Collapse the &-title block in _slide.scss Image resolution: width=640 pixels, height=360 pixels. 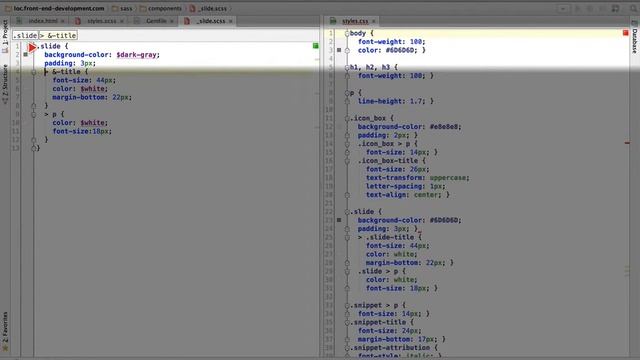[34, 72]
